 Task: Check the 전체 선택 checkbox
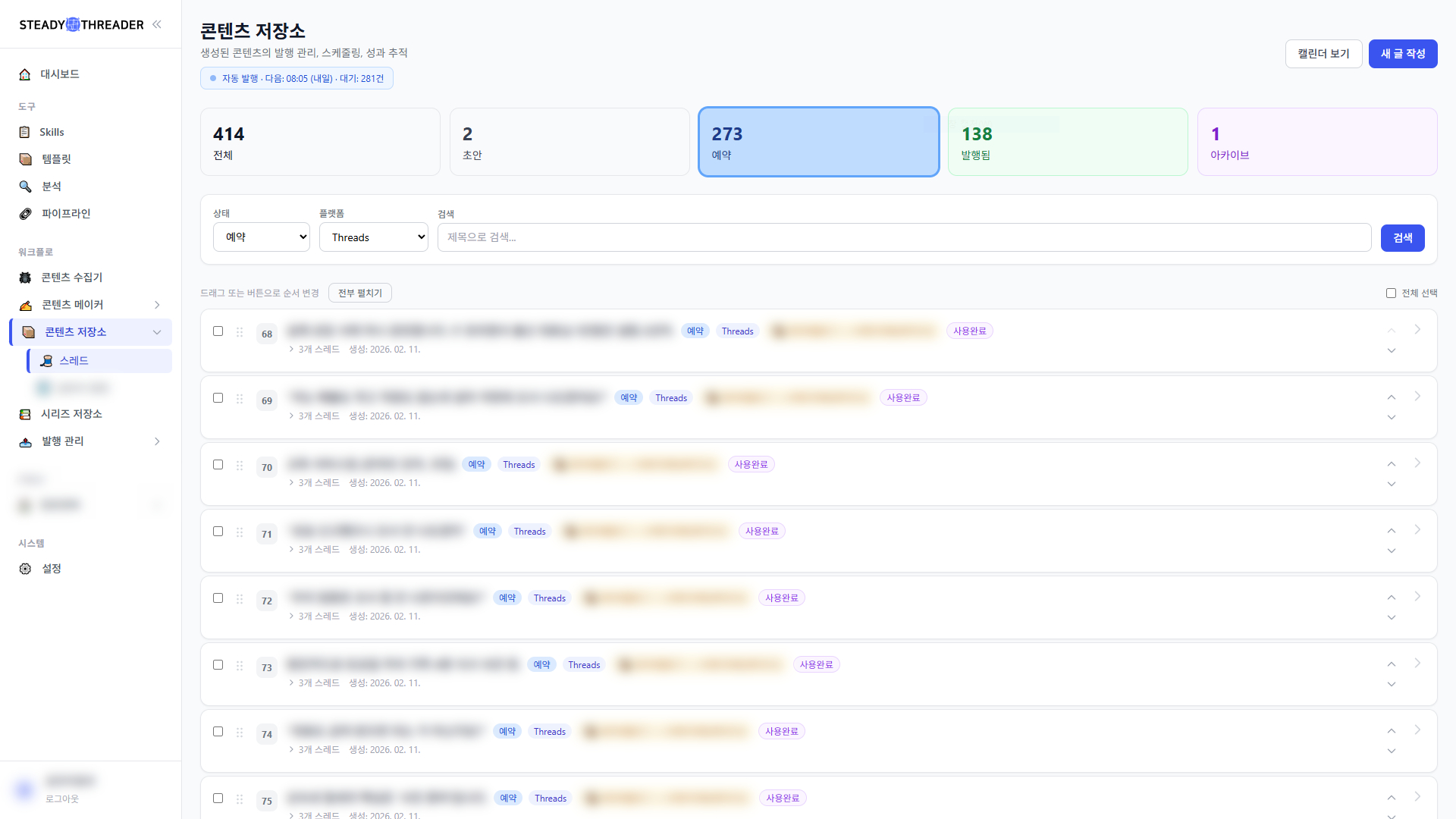(1391, 293)
